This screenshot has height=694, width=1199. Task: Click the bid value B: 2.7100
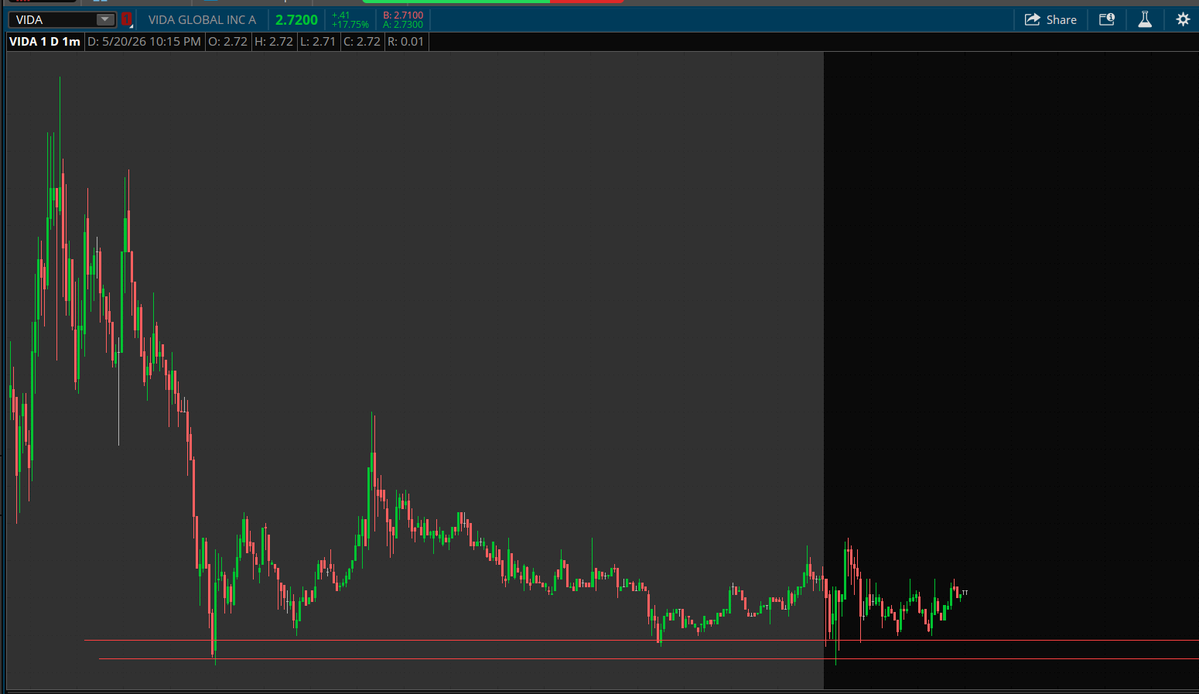click(x=403, y=15)
